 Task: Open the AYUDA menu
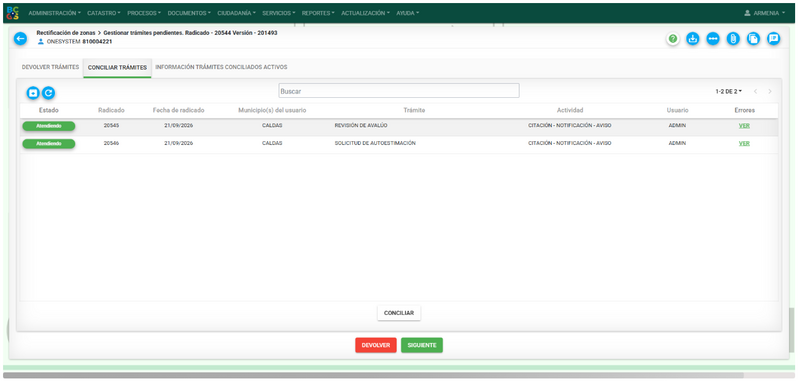pos(408,13)
